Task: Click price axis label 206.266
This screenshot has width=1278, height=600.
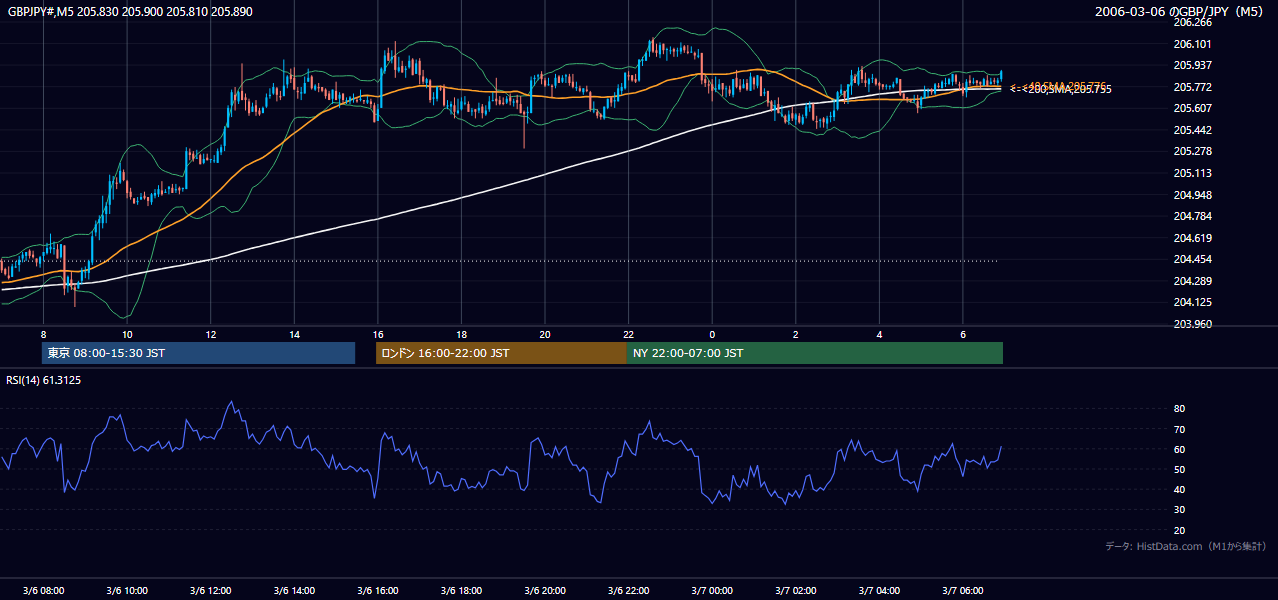Action: tap(1192, 22)
